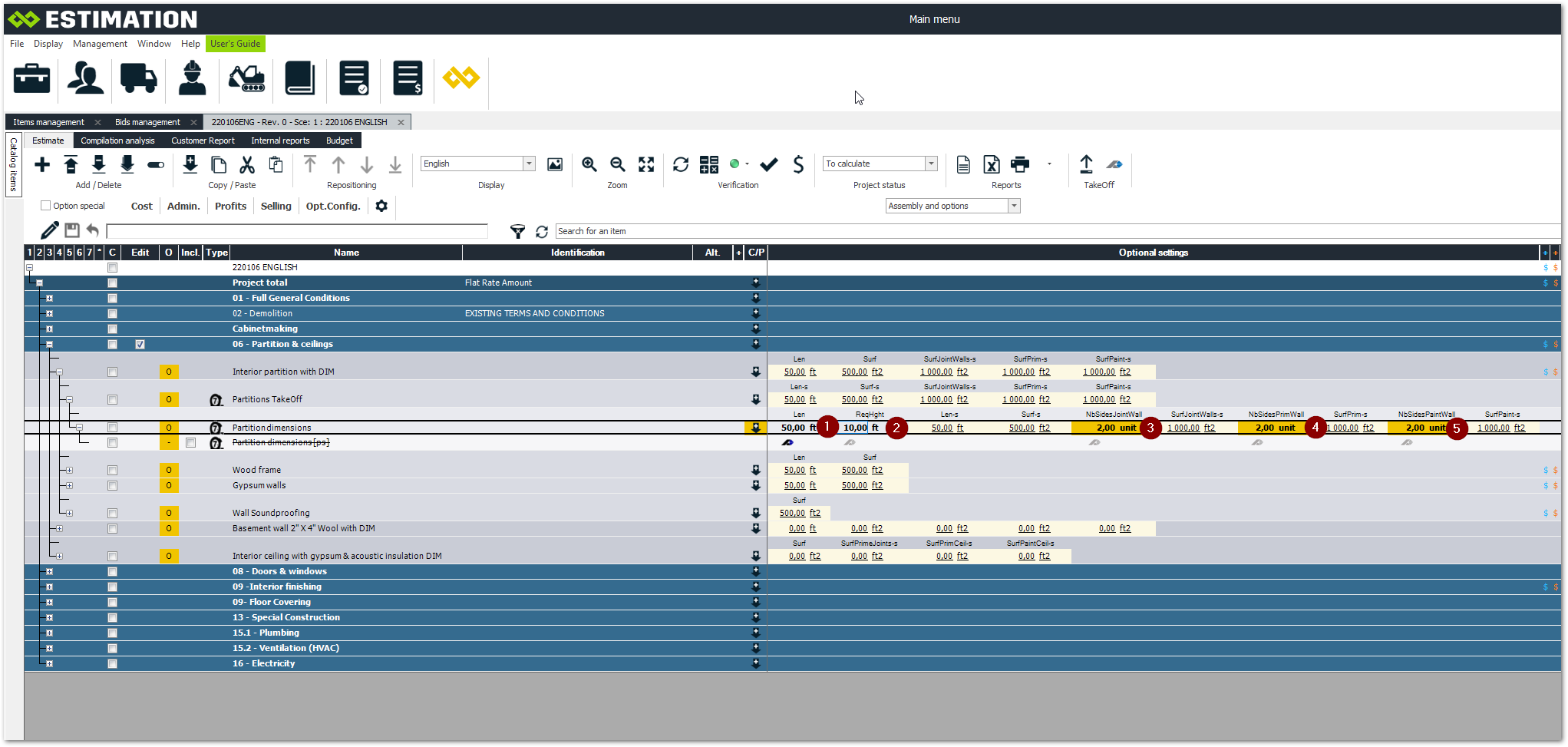Expand the 08 - Doors & windows group

click(49, 572)
